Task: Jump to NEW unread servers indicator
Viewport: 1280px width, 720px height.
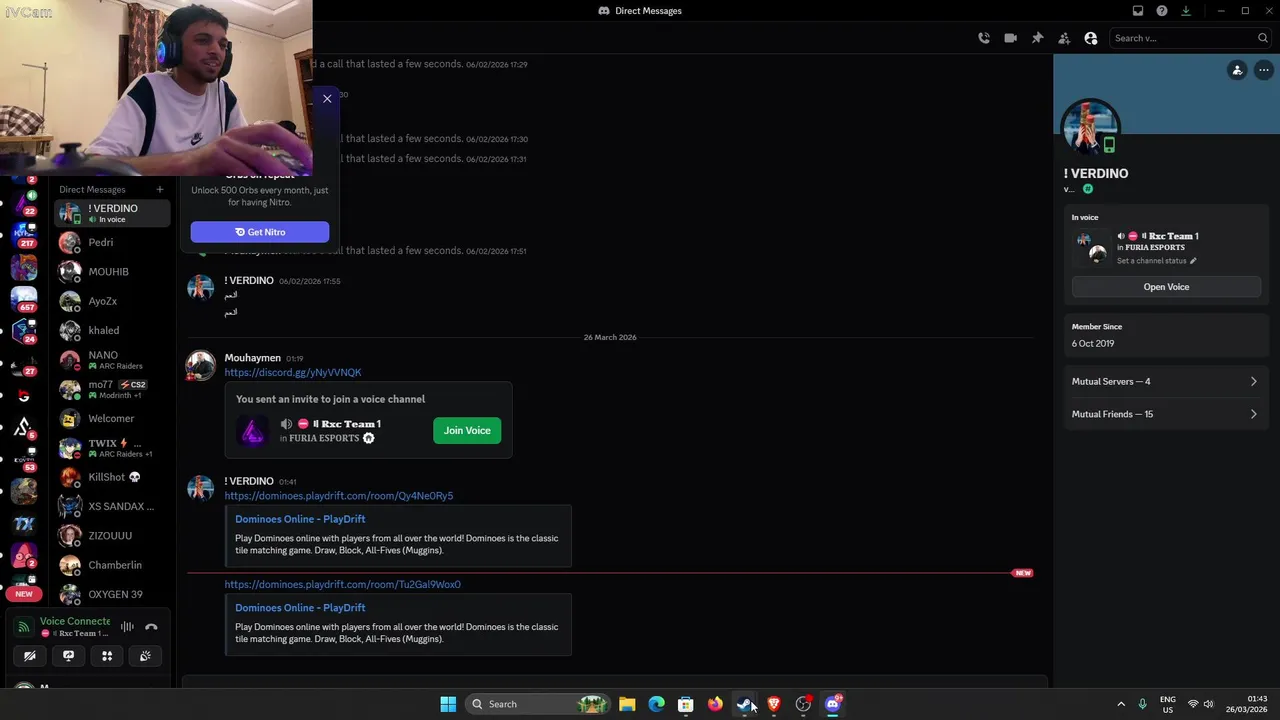Action: pos(24,594)
